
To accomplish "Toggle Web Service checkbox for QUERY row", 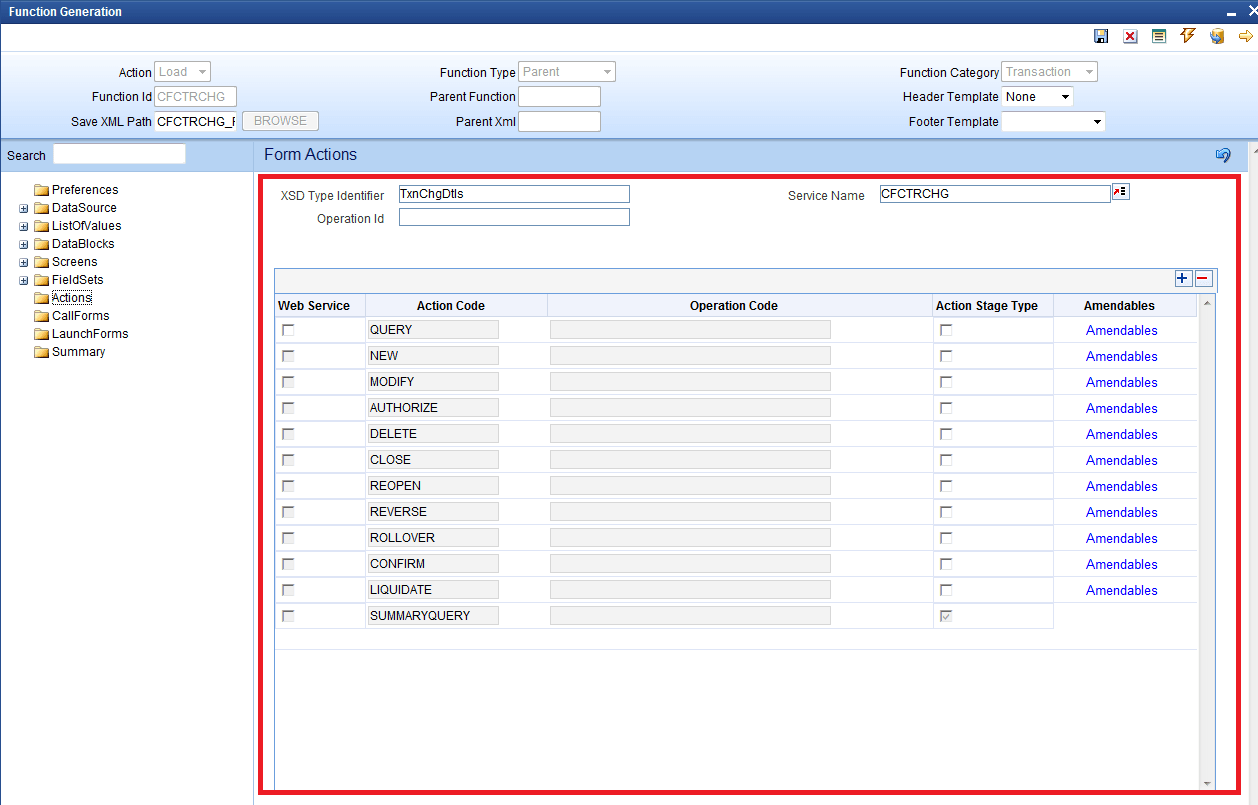I will (288, 330).
